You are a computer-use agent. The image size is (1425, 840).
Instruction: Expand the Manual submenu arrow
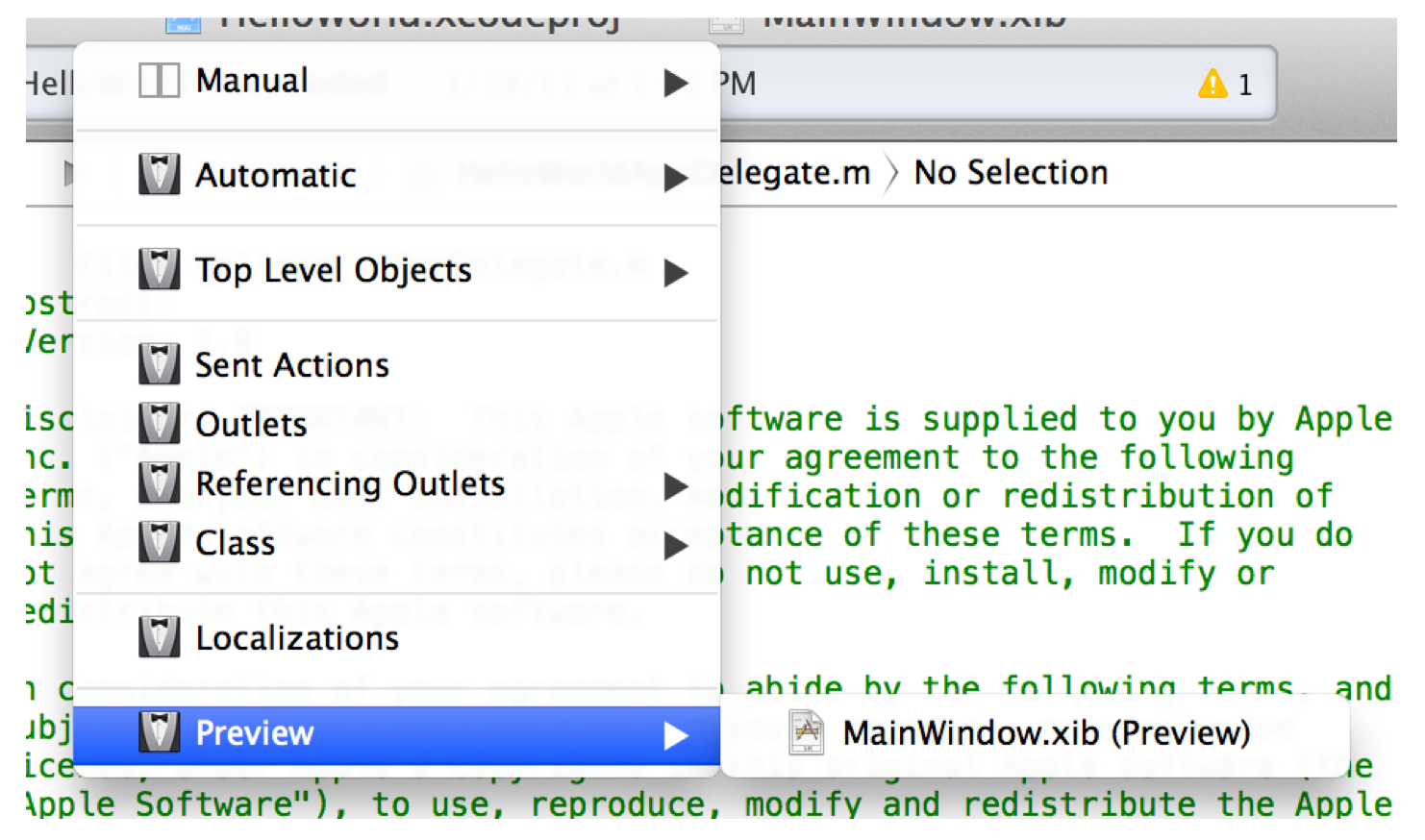coord(676,83)
